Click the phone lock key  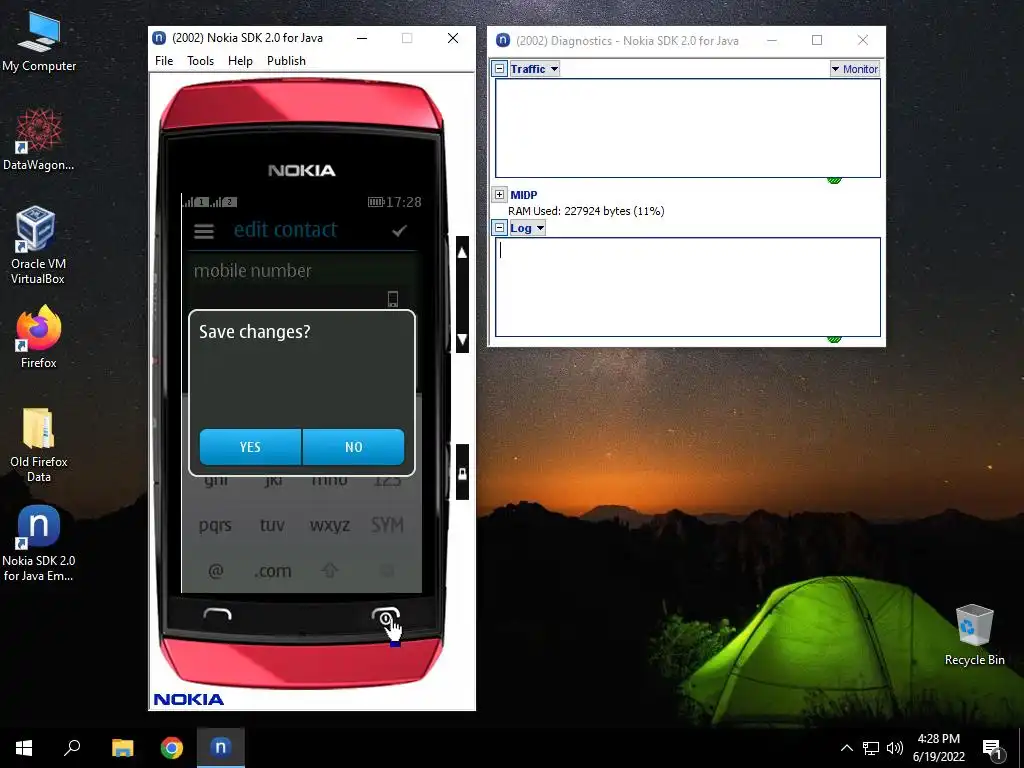pyautogui.click(x=462, y=472)
